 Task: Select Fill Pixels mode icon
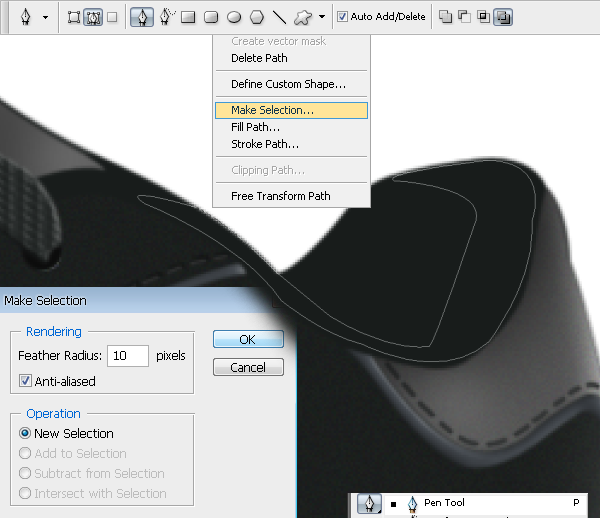112,17
